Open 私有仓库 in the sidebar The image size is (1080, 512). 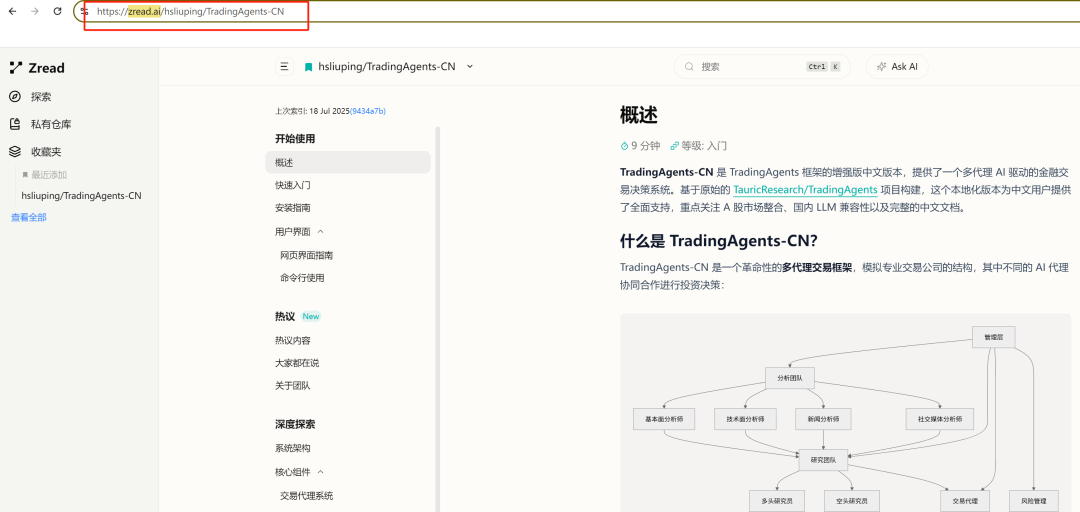pyautogui.click(x=51, y=125)
